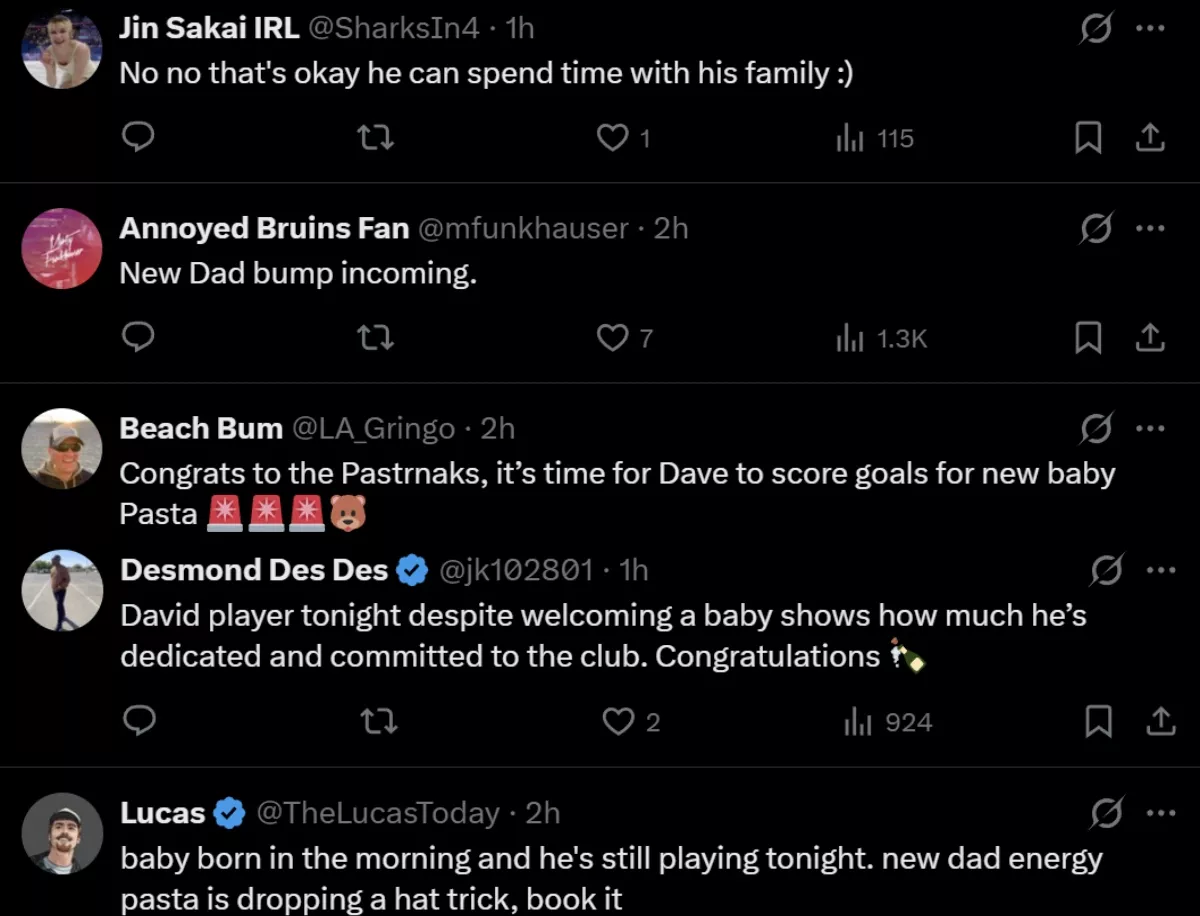Repost the Annoyed Bruins Fan tweet

[x=376, y=339]
